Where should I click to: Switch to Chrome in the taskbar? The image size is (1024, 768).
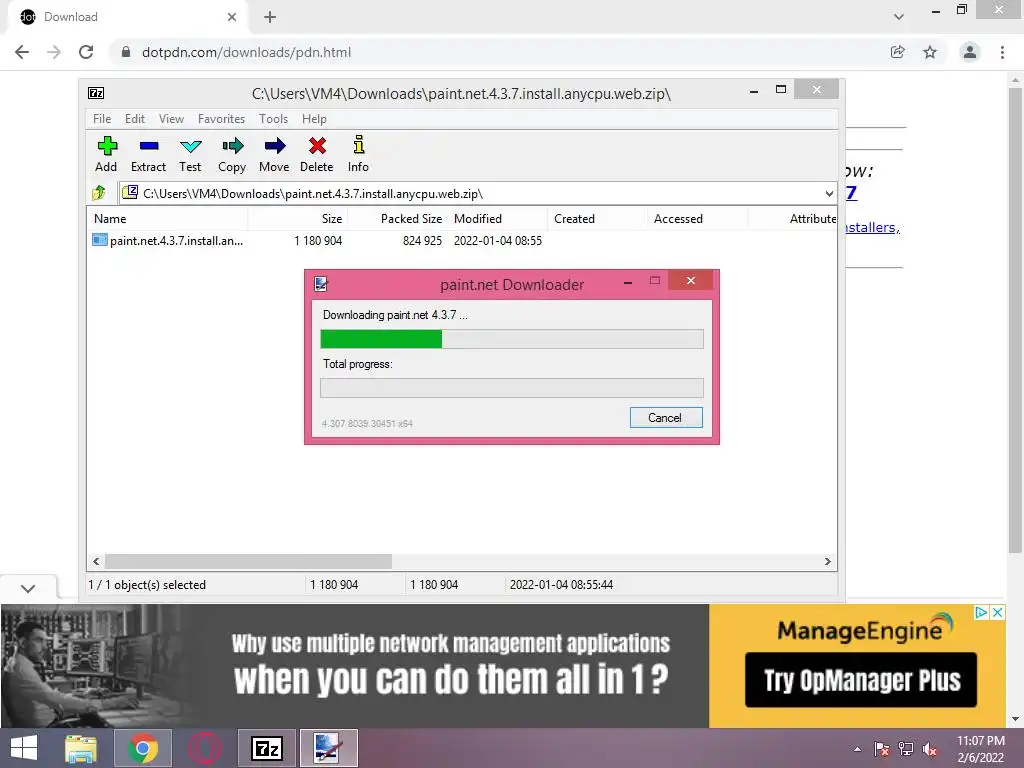(143, 748)
